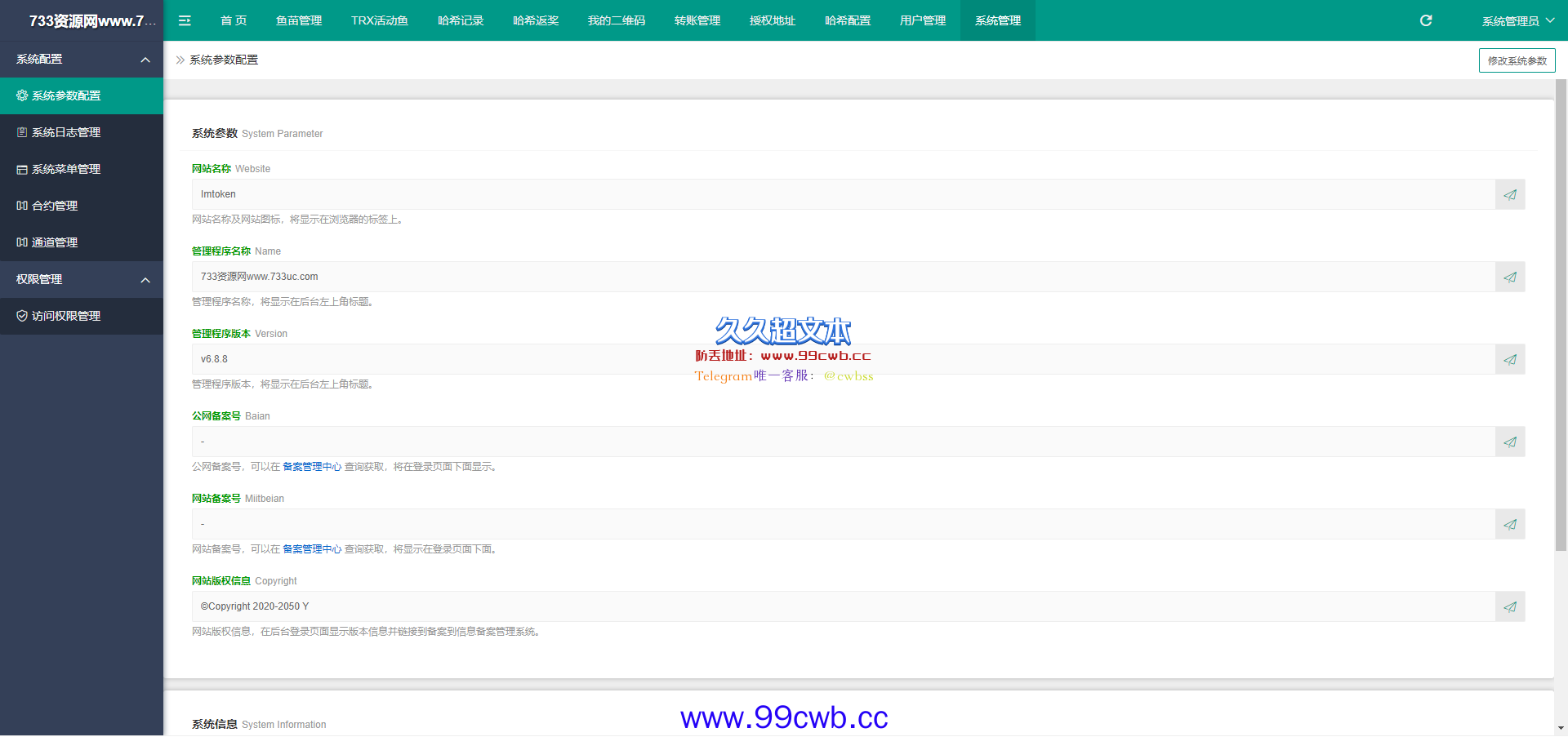Open 我的二维码 top navigation tab
This screenshot has width=1568, height=737.
(617, 20)
